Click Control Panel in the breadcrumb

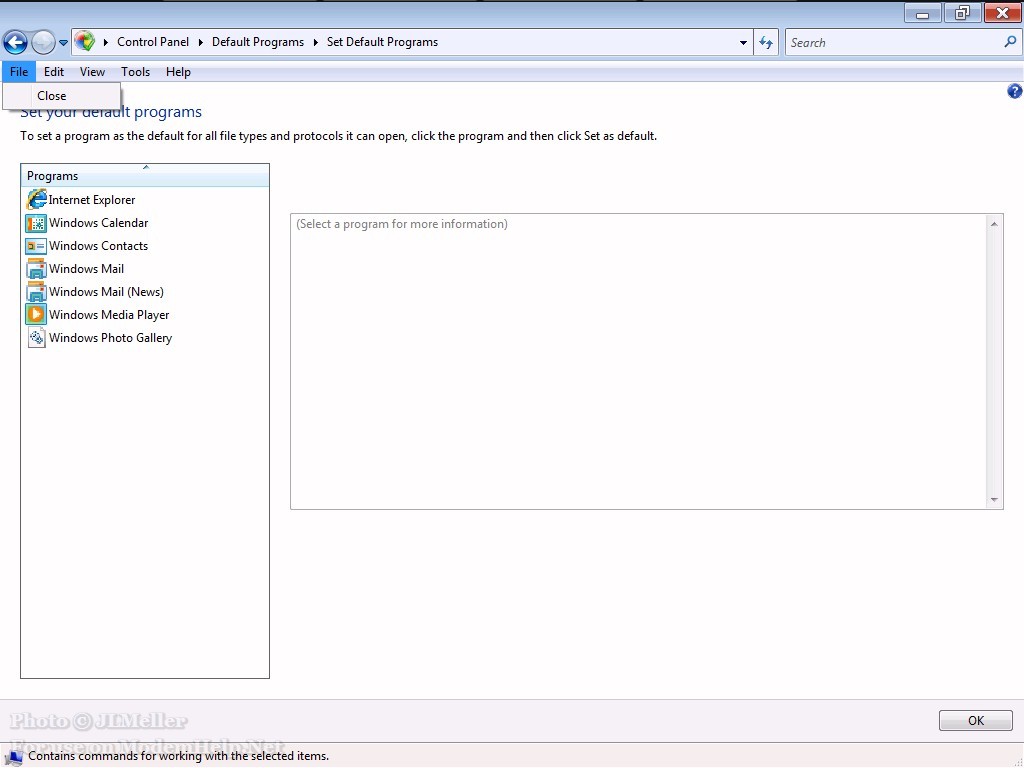click(x=153, y=42)
